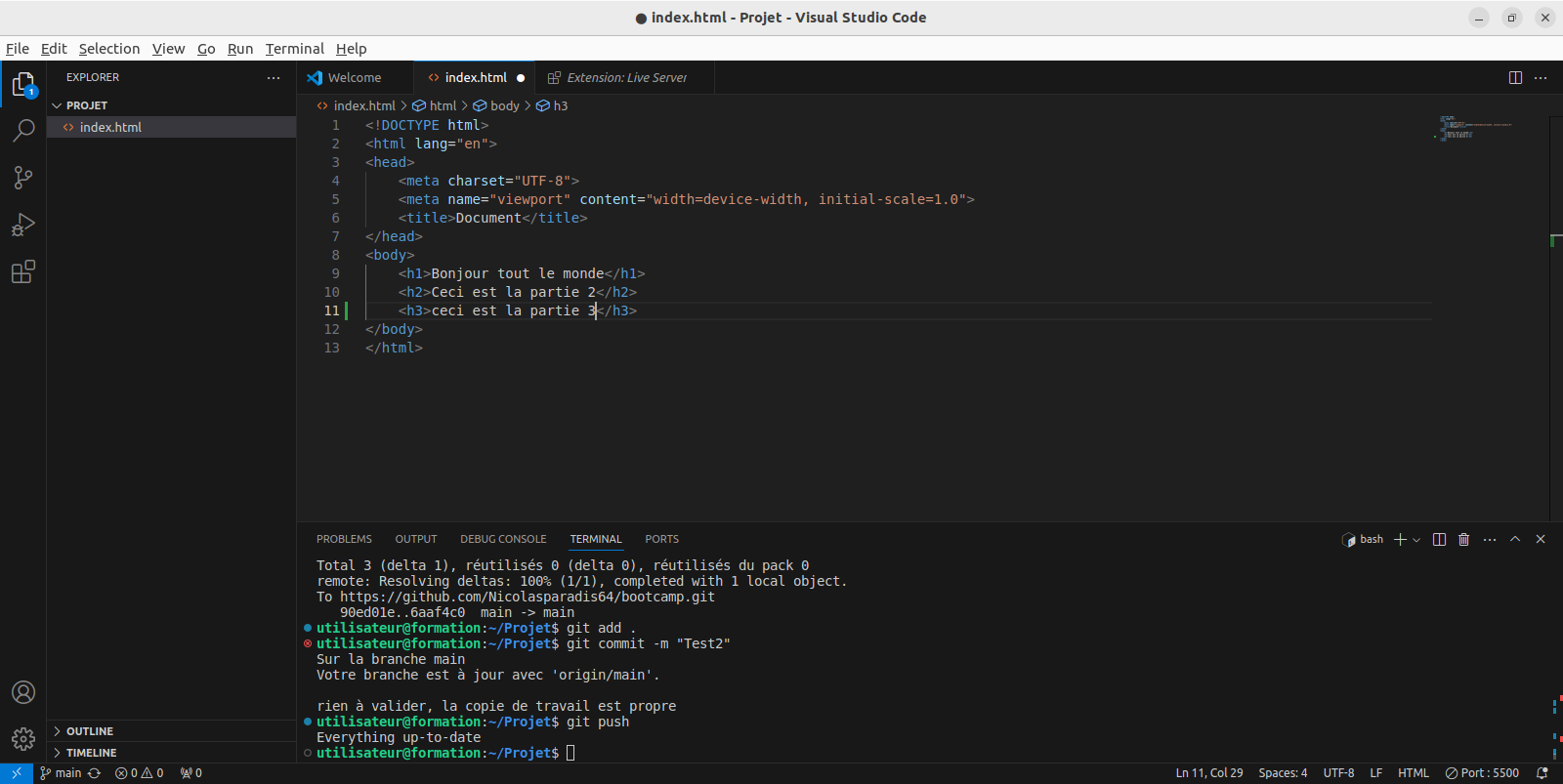Click in the terminal input prompt line
The height and width of the screenshot is (784, 1563).
(570, 753)
